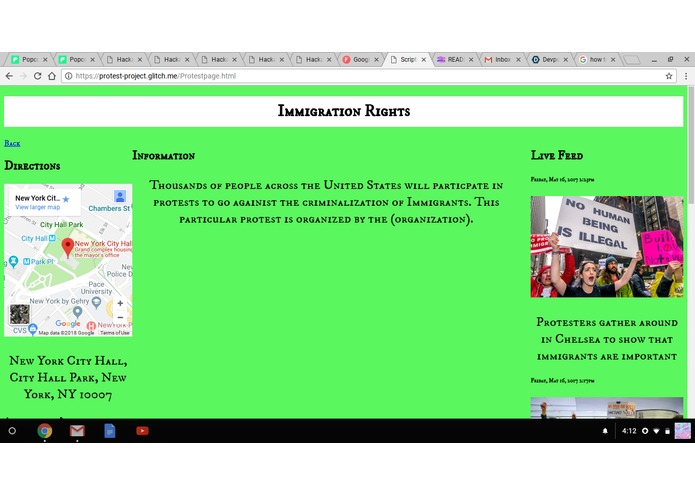Screen dimensions: 695x494
Task: Click the Directions heading
Action: pyautogui.click(x=32, y=166)
